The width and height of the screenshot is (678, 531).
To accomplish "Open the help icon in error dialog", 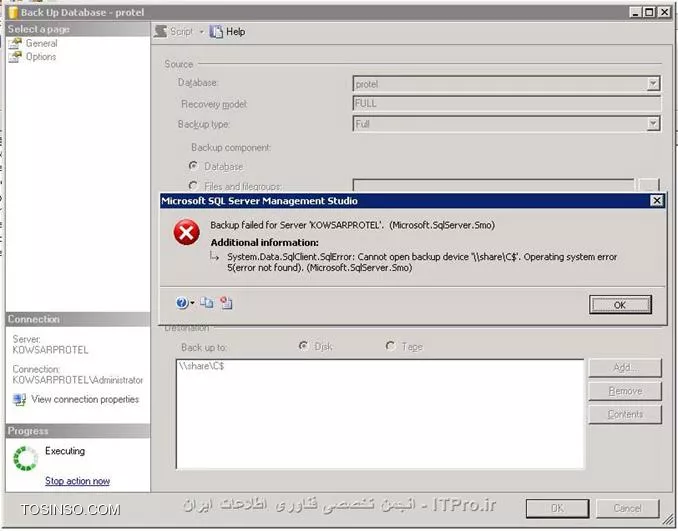I will point(182,303).
